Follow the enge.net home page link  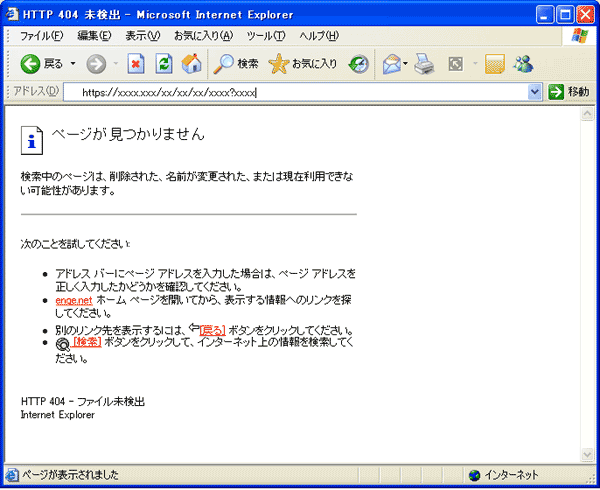74,300
